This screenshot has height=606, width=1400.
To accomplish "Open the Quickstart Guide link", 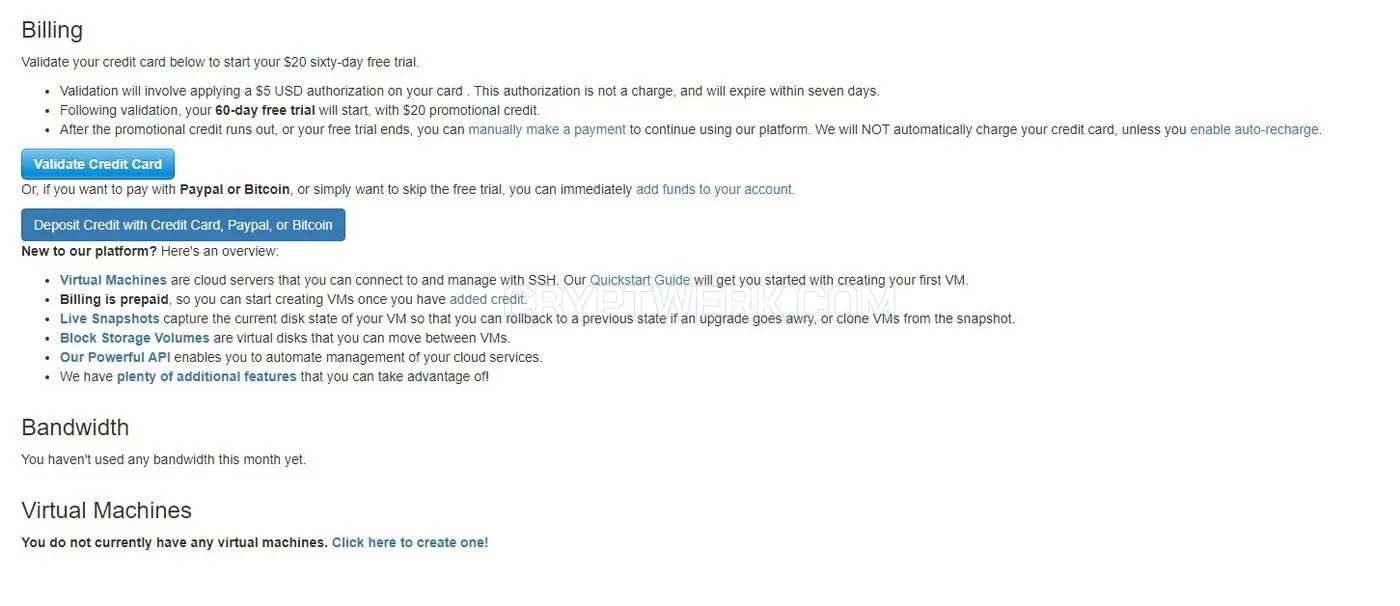I will pyautogui.click(x=640, y=280).
